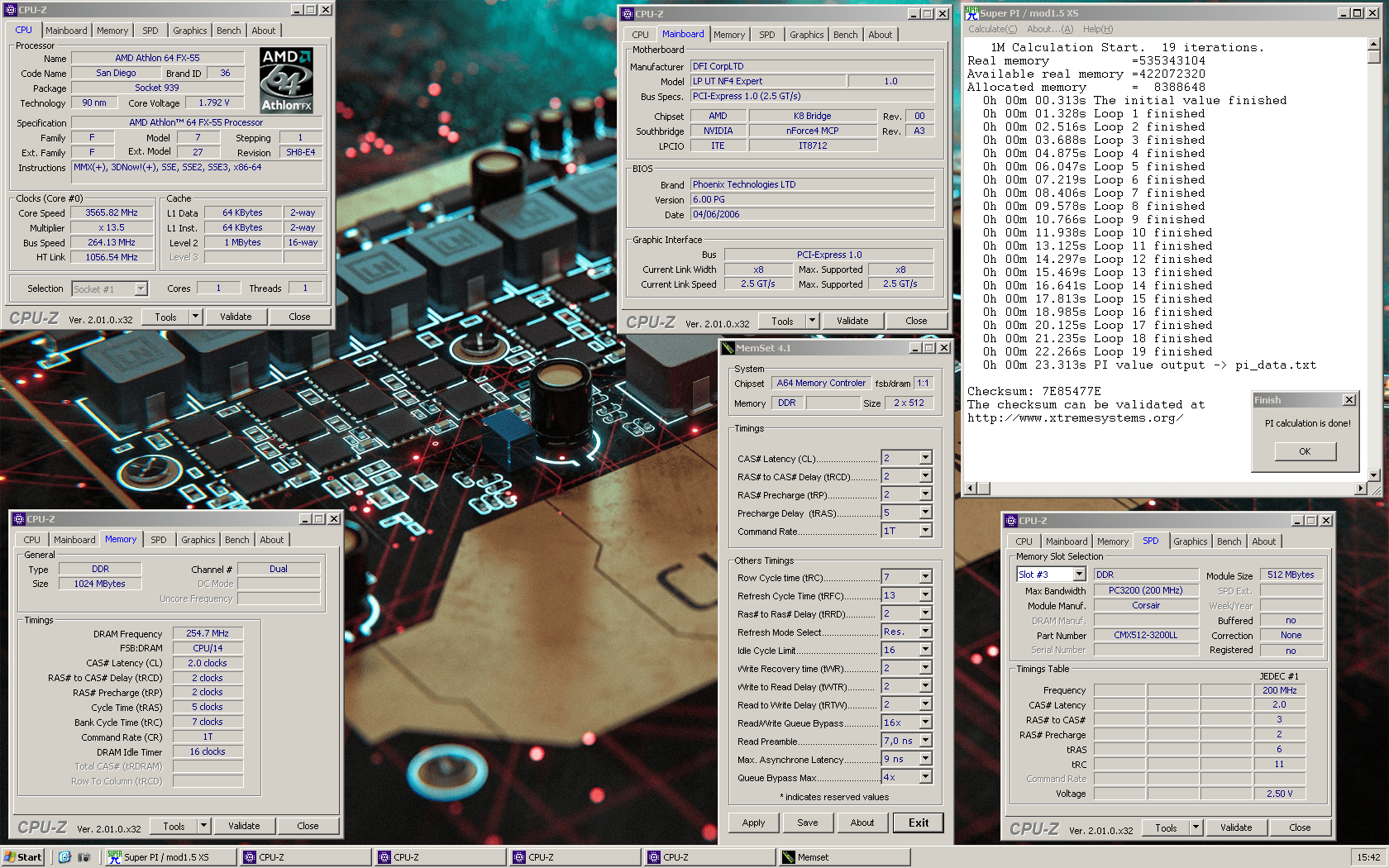This screenshot has height=868, width=1389.
Task: Click the Validate button in the CPU tab CPU-Z window
Action: point(236,317)
